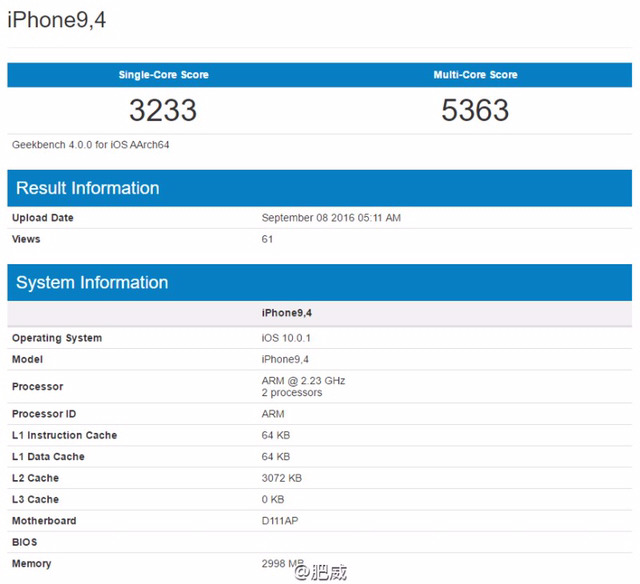Click the iPhone9,4 page title
The image size is (640, 584).
(x=57, y=20)
